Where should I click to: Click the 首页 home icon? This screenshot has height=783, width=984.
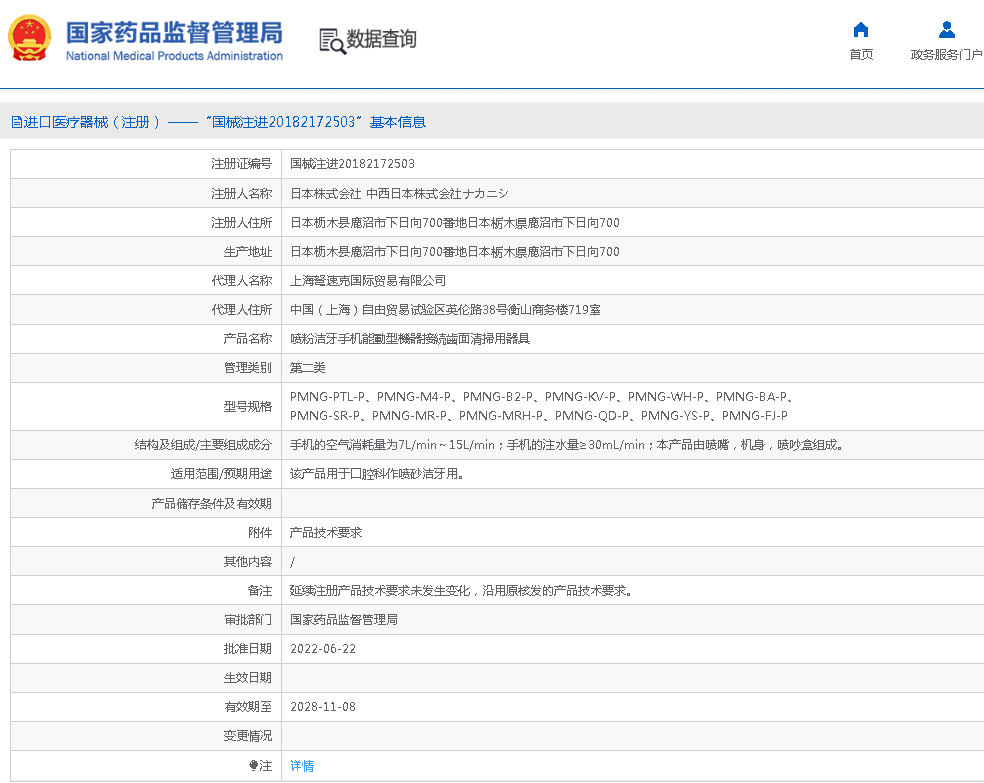pos(861,29)
